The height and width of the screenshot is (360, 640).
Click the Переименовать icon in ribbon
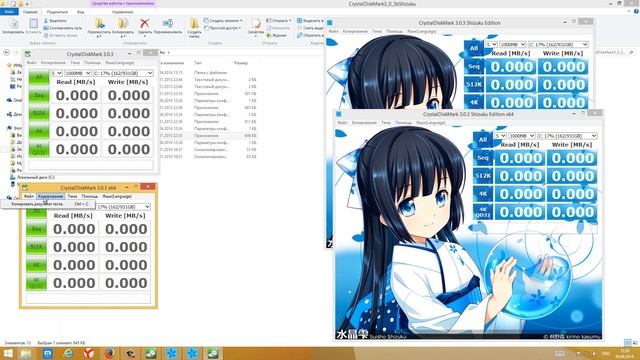[168, 23]
